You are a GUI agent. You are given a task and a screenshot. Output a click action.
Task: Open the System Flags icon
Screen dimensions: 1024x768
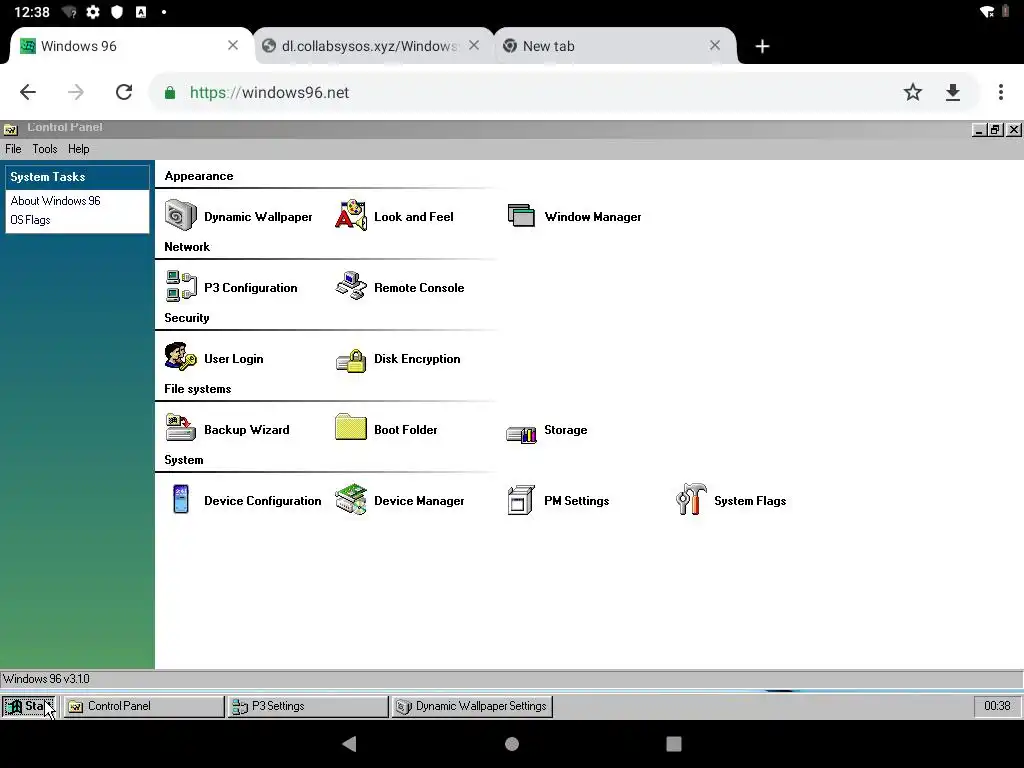pos(691,500)
